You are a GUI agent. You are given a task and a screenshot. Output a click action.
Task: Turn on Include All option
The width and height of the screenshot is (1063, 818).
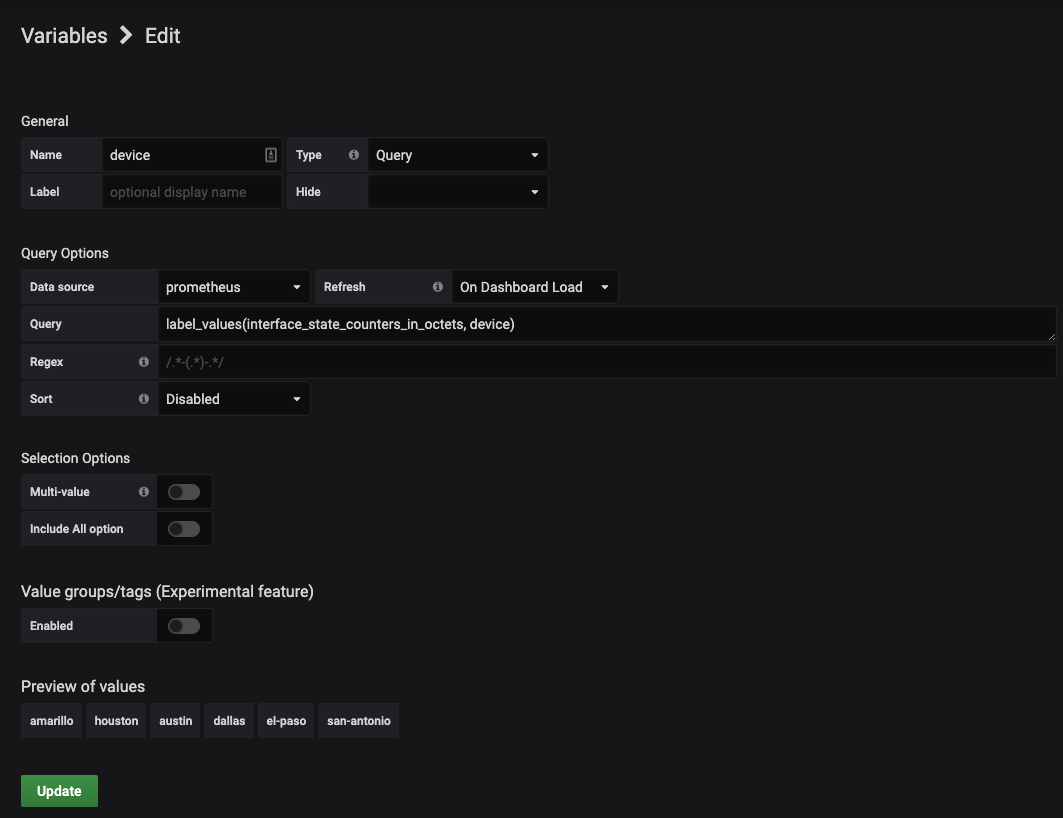pyautogui.click(x=184, y=528)
